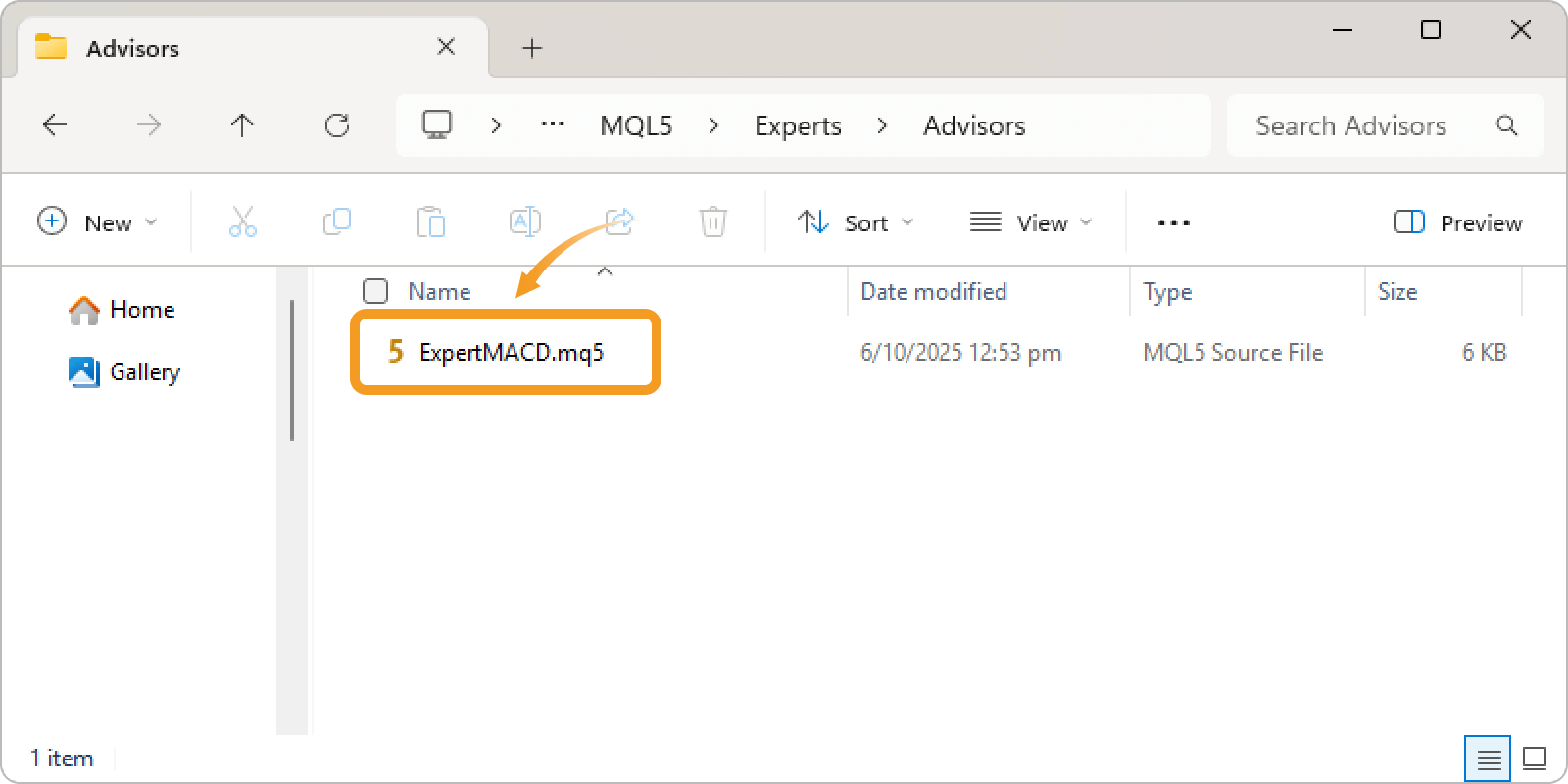Switch to large thumbnails view in status bar
The image size is (1568, 784).
coord(1535,759)
